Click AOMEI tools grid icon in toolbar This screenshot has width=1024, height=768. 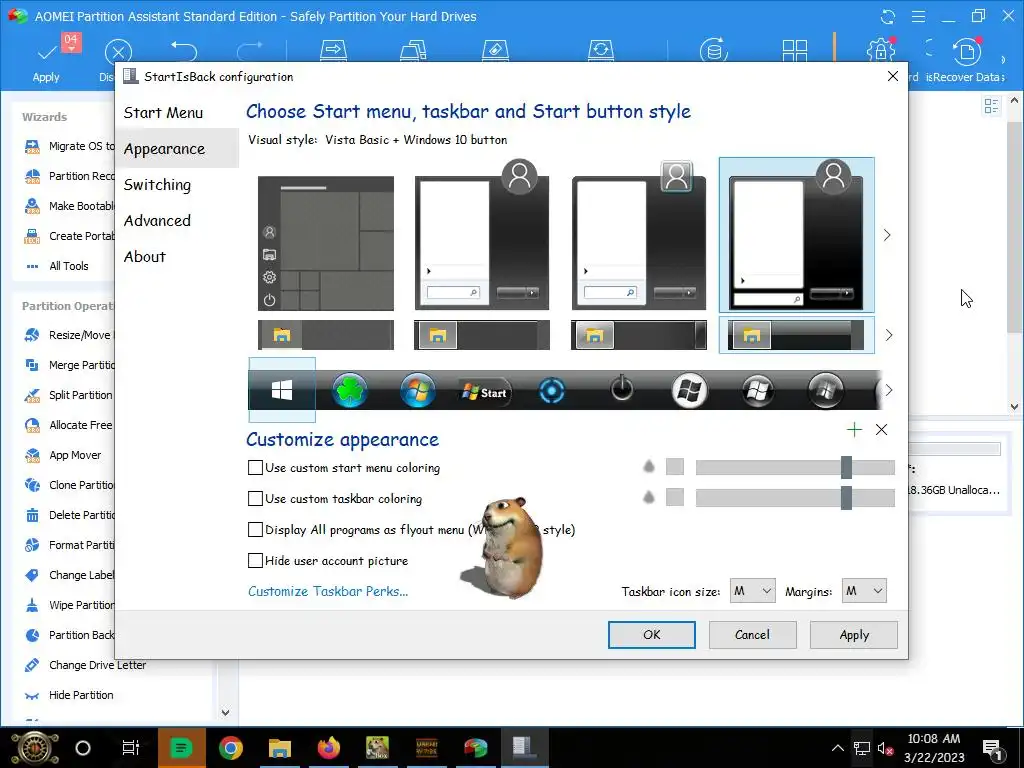[x=795, y=51]
